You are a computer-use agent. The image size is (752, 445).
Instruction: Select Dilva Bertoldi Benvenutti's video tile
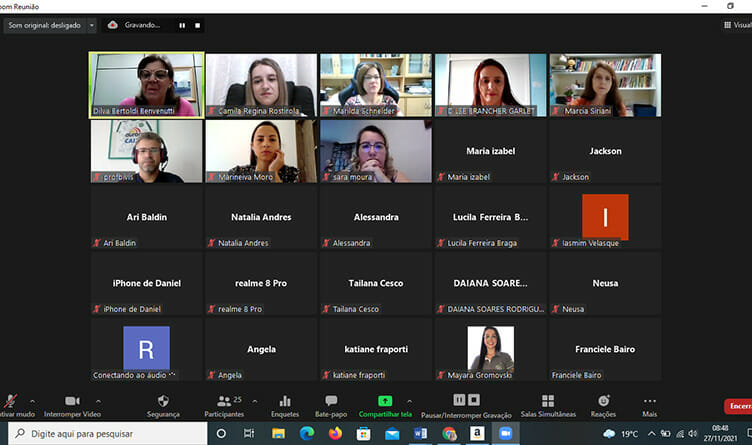146,85
